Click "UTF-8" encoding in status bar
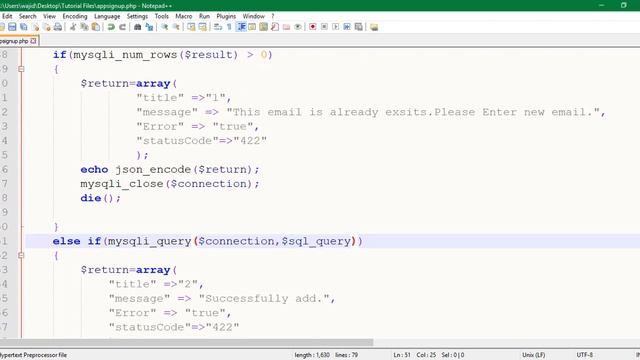Image resolution: width=640 pixels, height=360 pixels. pyautogui.click(x=584, y=355)
